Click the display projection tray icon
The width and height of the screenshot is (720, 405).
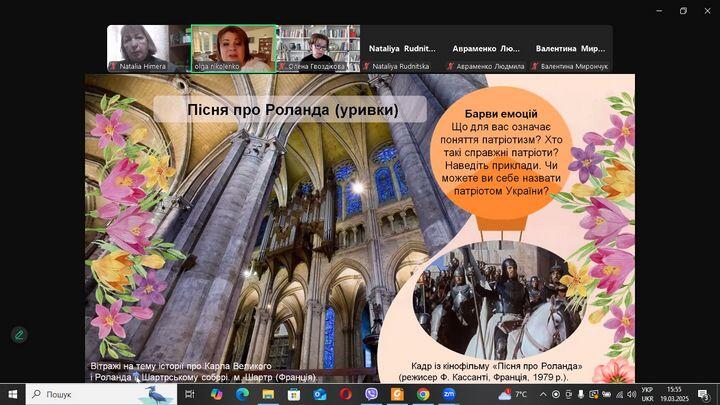click(594, 394)
